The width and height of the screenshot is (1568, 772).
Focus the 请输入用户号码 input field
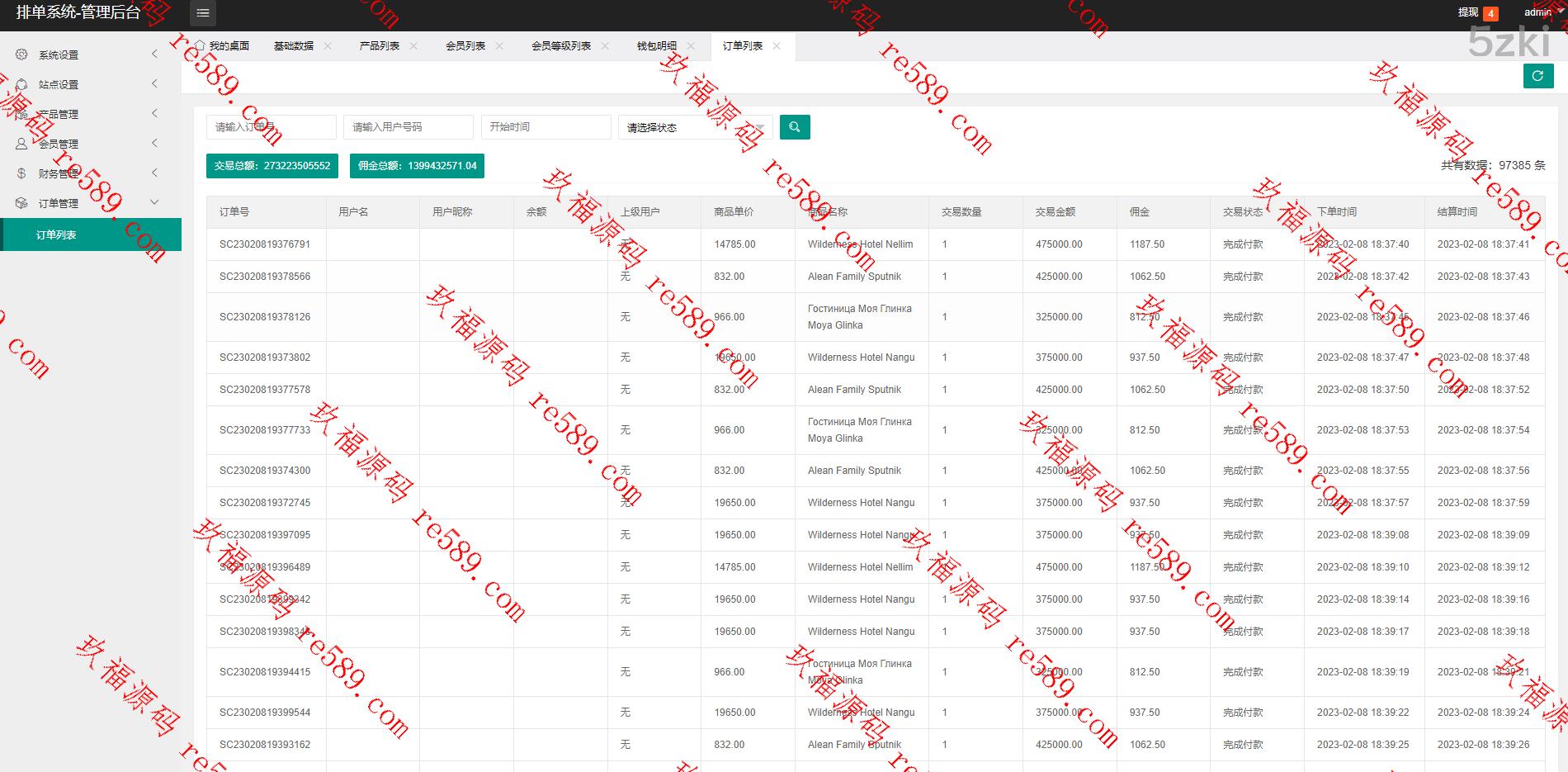point(408,127)
